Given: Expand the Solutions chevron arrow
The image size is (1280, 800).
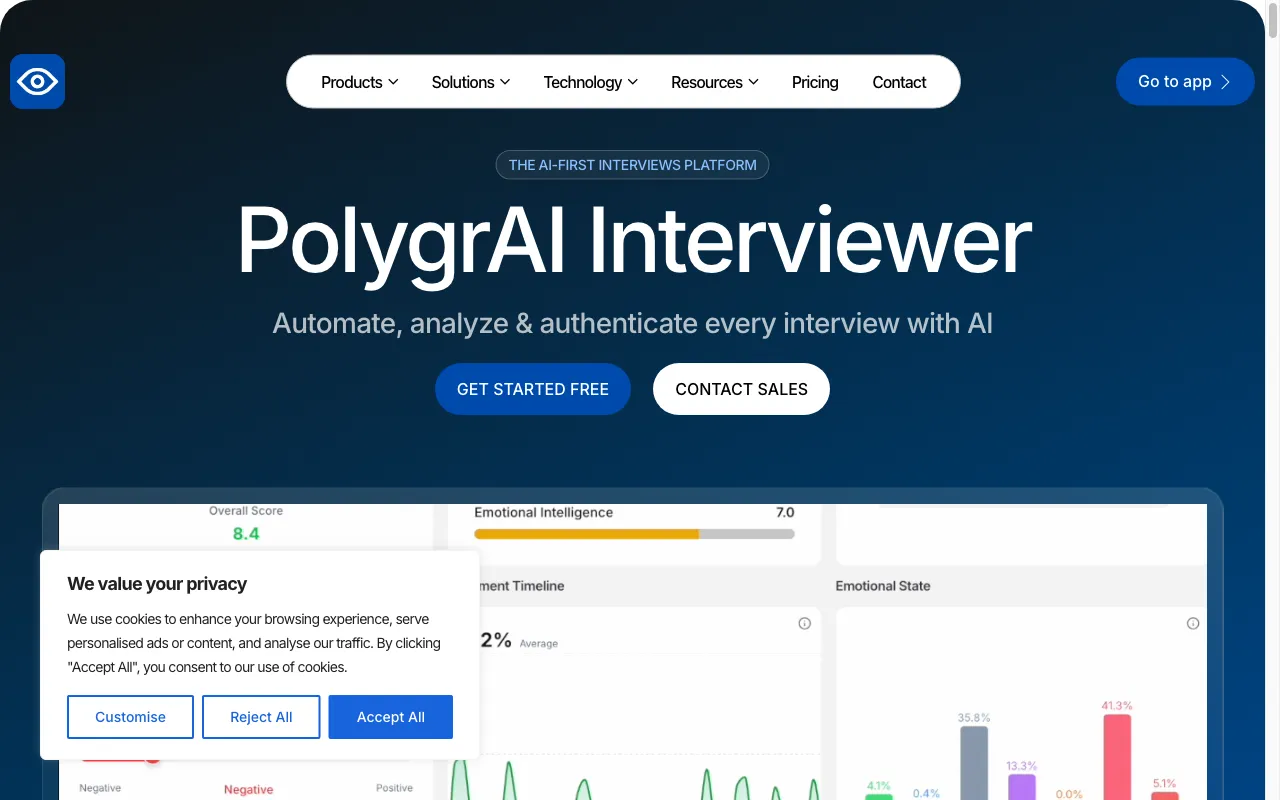Looking at the screenshot, I should click(x=505, y=82).
